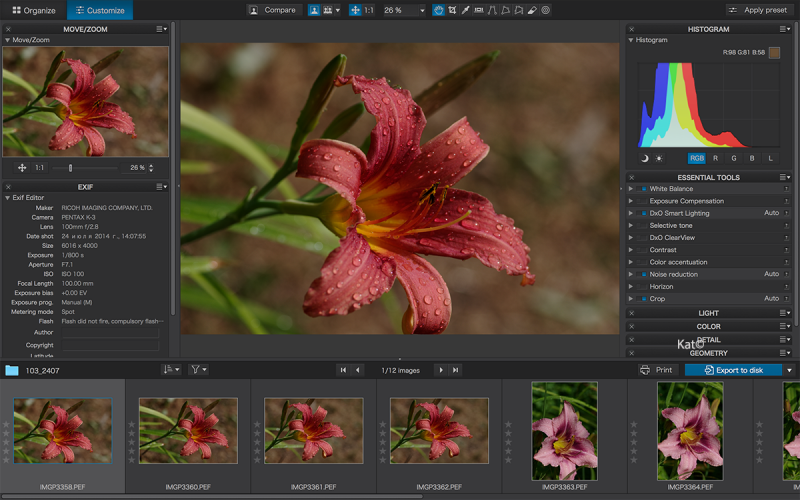Screen dimensions: 800x500
Task: Open the zoom percentage dropdown
Action: 421,10
